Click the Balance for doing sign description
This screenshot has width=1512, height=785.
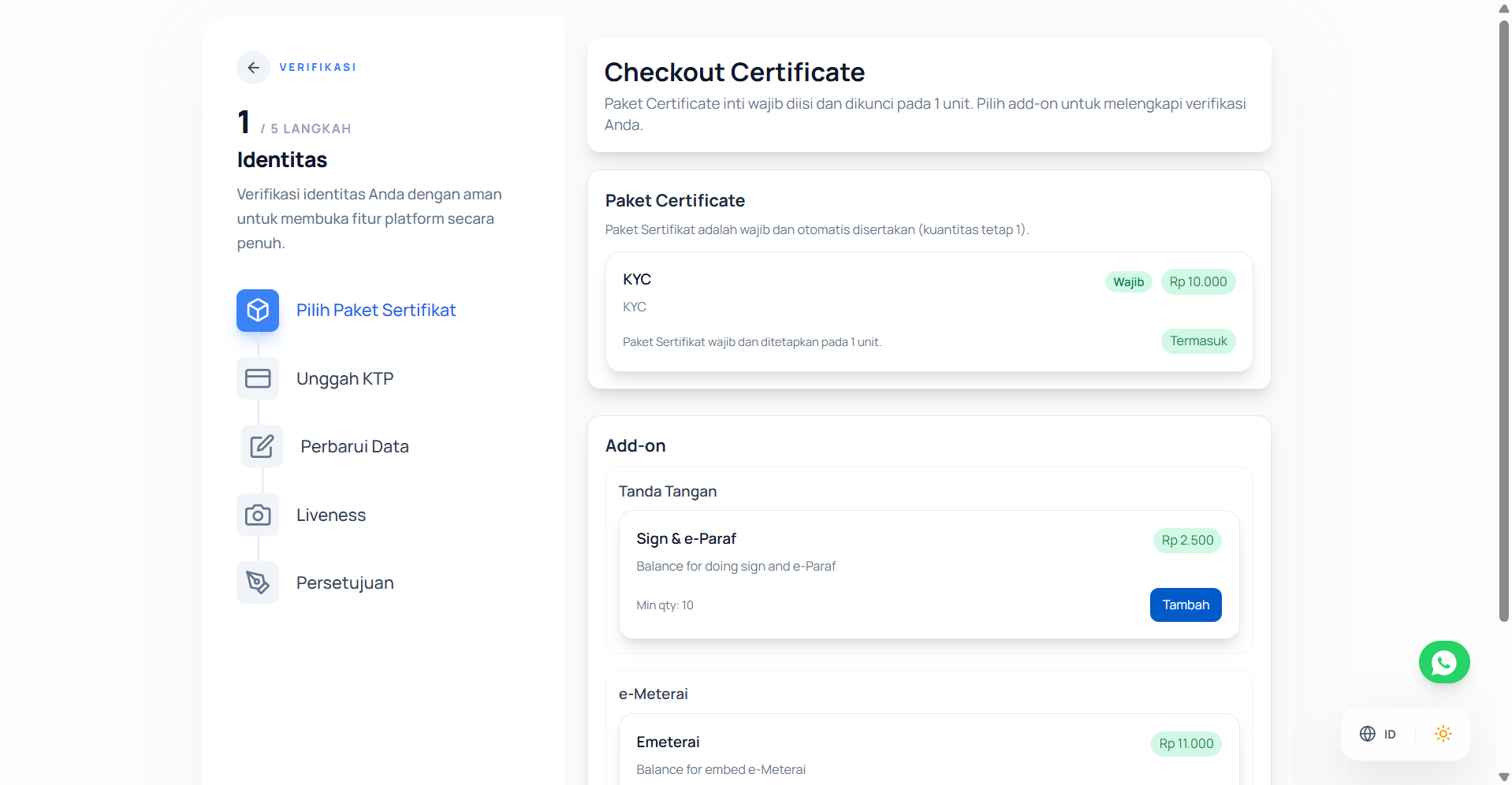736,567
